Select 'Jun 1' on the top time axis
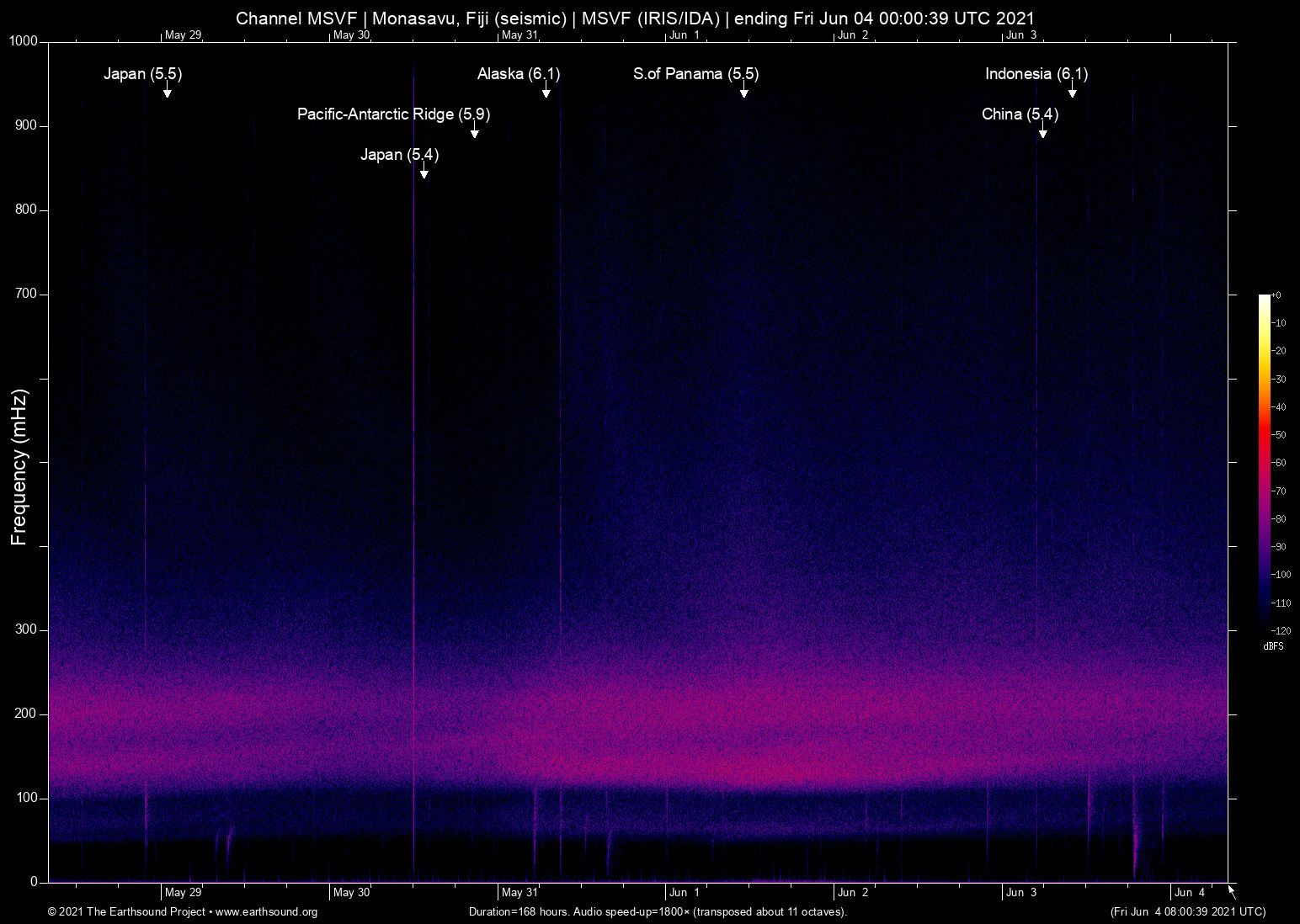Viewport: 1300px width, 924px height. click(x=685, y=35)
